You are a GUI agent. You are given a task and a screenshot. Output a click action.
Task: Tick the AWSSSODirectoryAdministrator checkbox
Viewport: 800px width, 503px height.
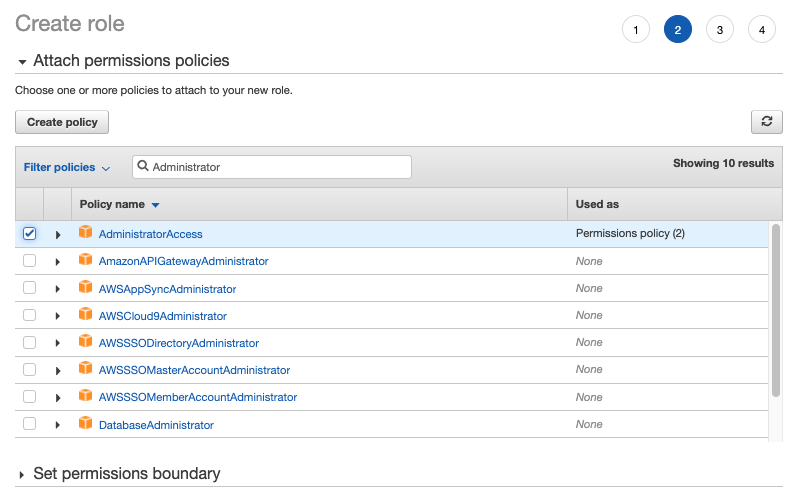(x=30, y=342)
